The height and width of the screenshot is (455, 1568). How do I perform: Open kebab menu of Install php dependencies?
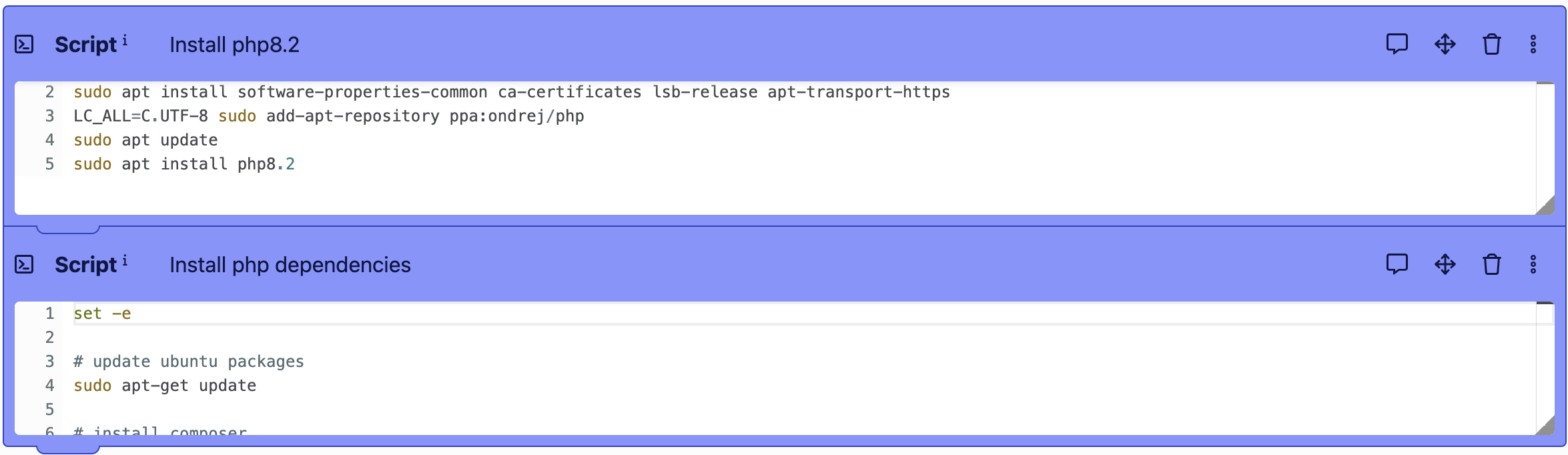point(1533,264)
